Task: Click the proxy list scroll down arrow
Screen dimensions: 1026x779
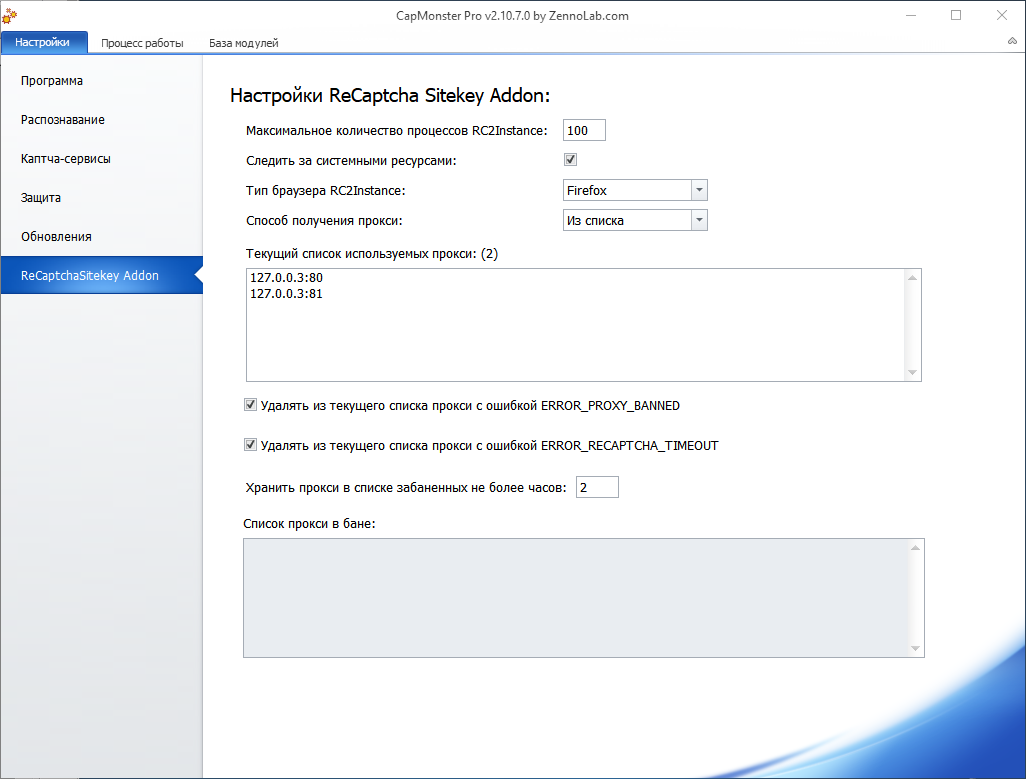Action: point(912,372)
